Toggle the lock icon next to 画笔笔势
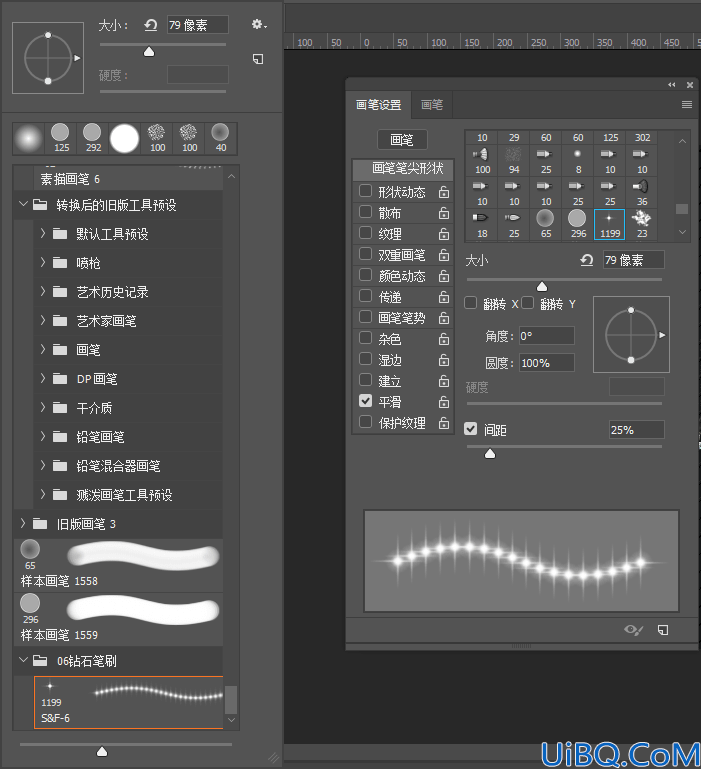Viewport: 701px width, 769px height. pos(443,318)
